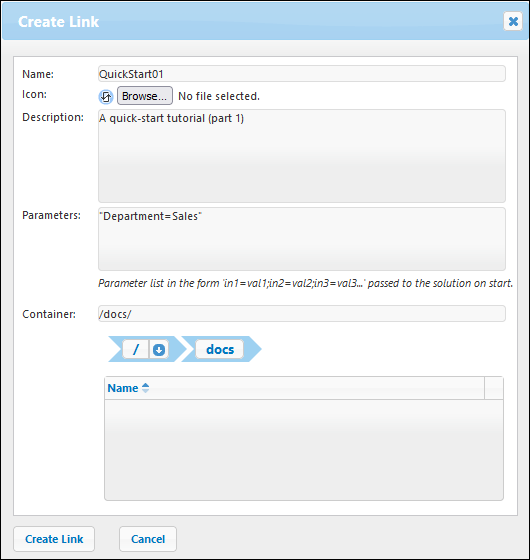Click the parameter list hint text
This screenshot has height=560, width=530.
[x=305, y=283]
